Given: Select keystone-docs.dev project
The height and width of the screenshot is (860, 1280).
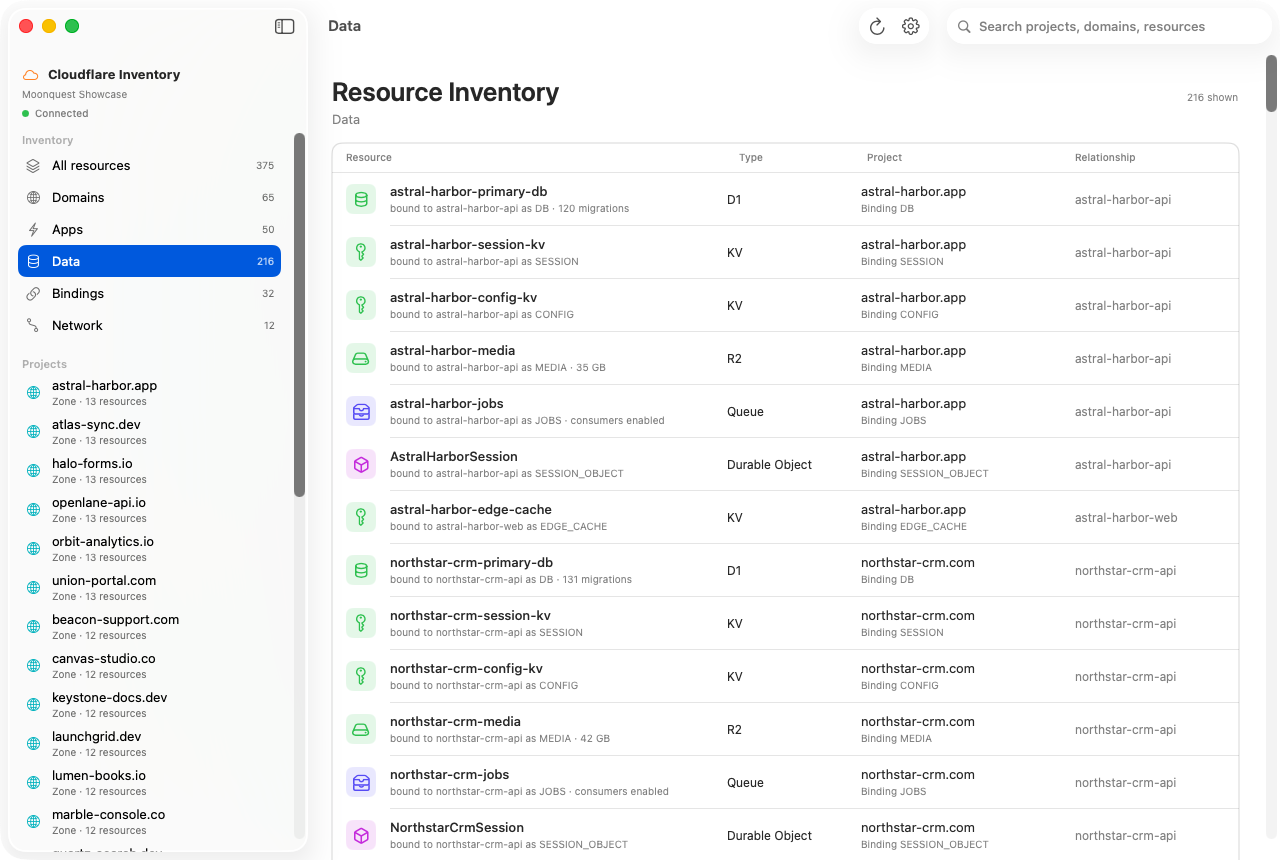Looking at the screenshot, I should coord(150,705).
